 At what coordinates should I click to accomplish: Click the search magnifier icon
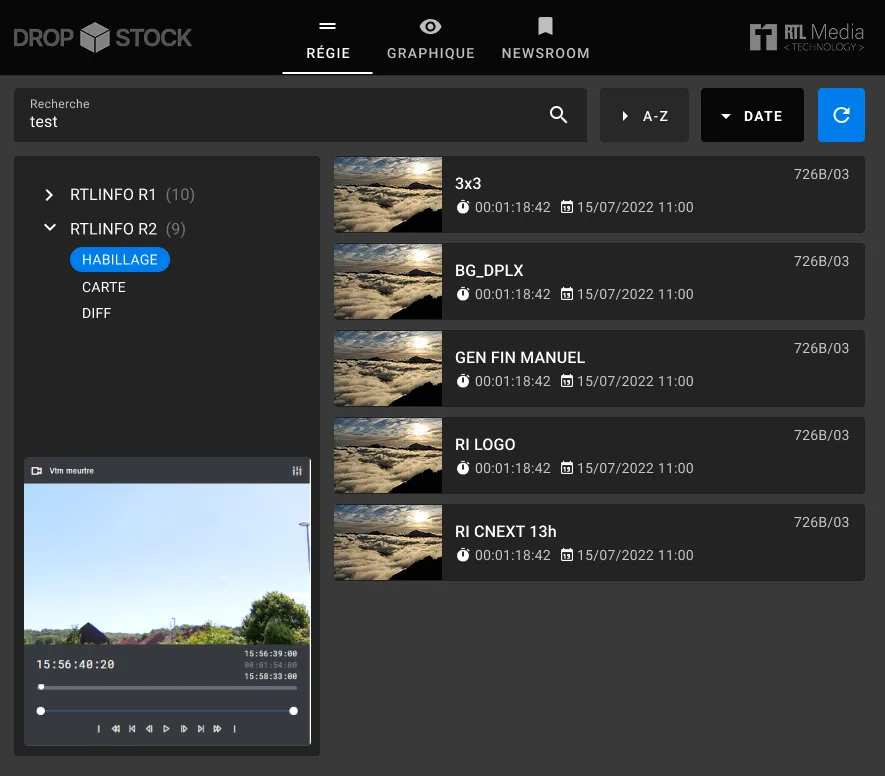point(559,115)
